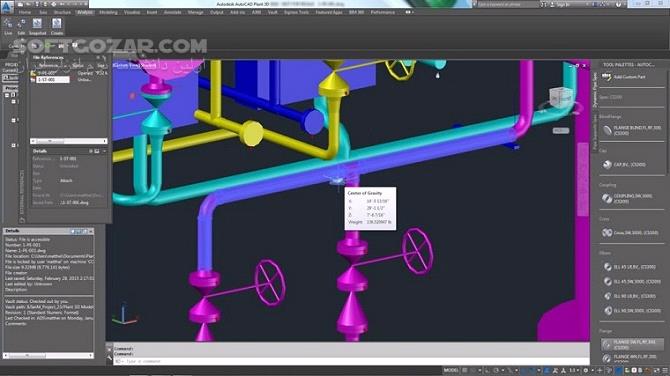This screenshot has height=376, width=670.
Task: Open the Featured Apps ribbon tab
Action: [x=329, y=12]
